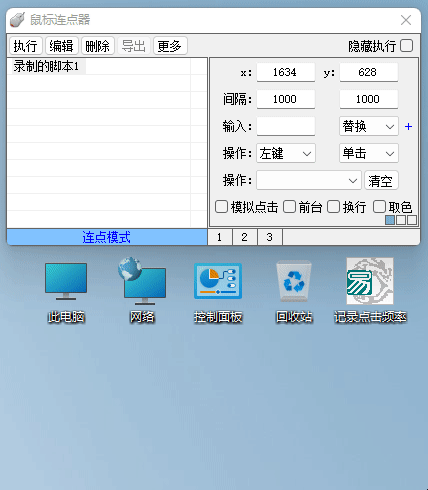Screen dimensions: 428x490
Task: Expand the empty 操作 dropdown
Action: tap(309, 180)
